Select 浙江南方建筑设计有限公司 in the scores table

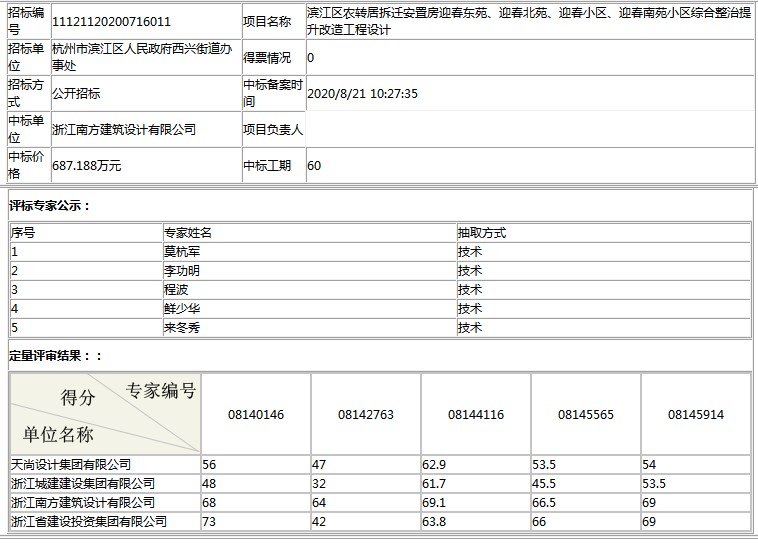pos(83,502)
